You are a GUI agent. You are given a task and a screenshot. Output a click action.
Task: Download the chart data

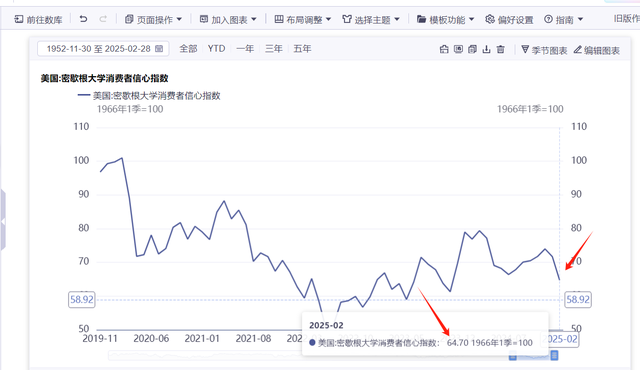pos(487,49)
